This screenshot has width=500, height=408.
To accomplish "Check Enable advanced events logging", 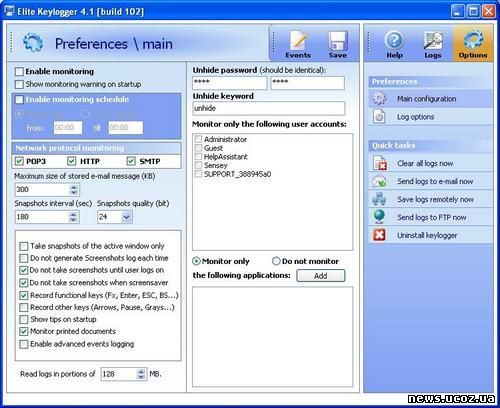I will pos(24,344).
